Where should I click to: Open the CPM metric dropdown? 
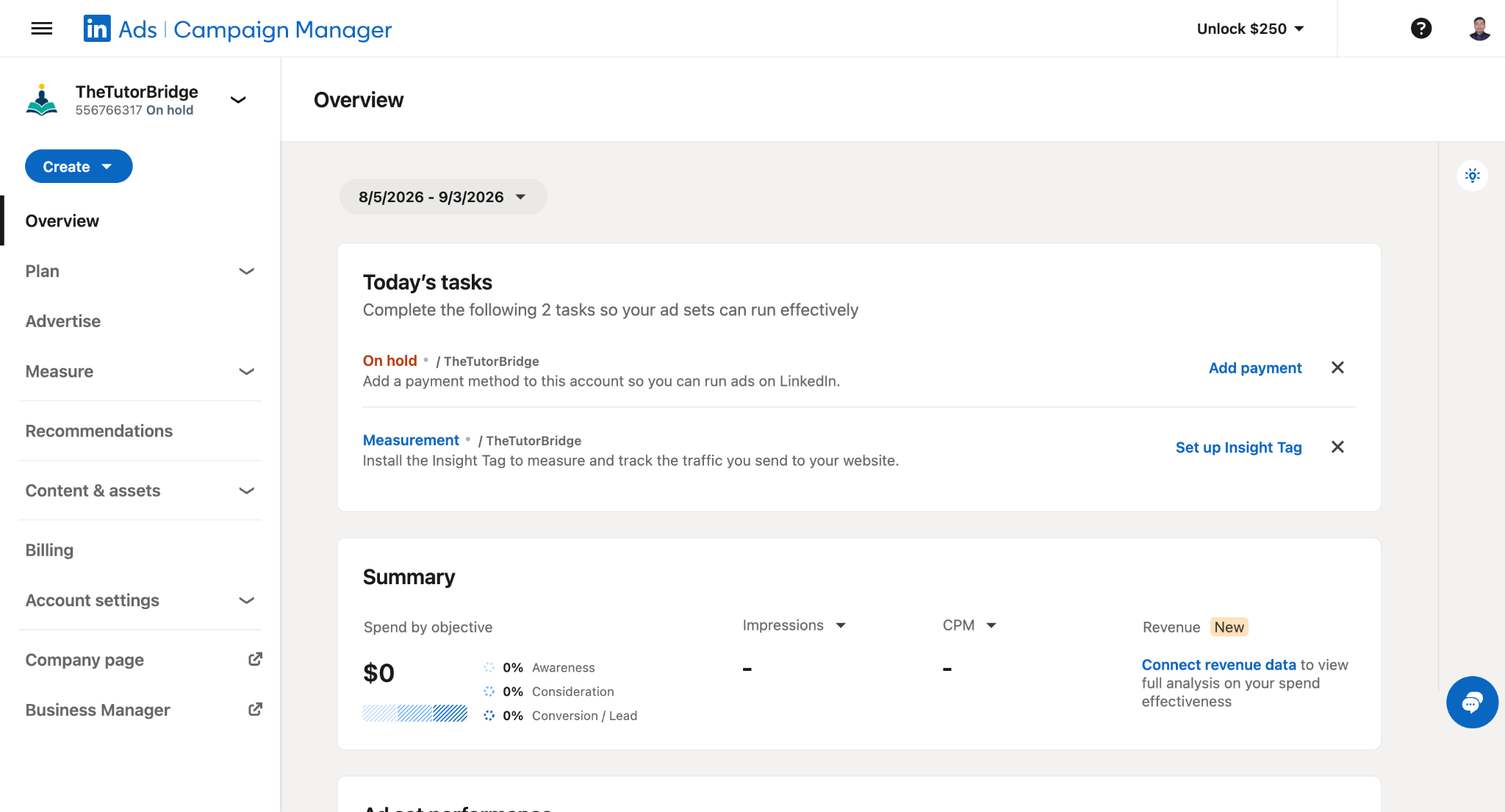969,625
